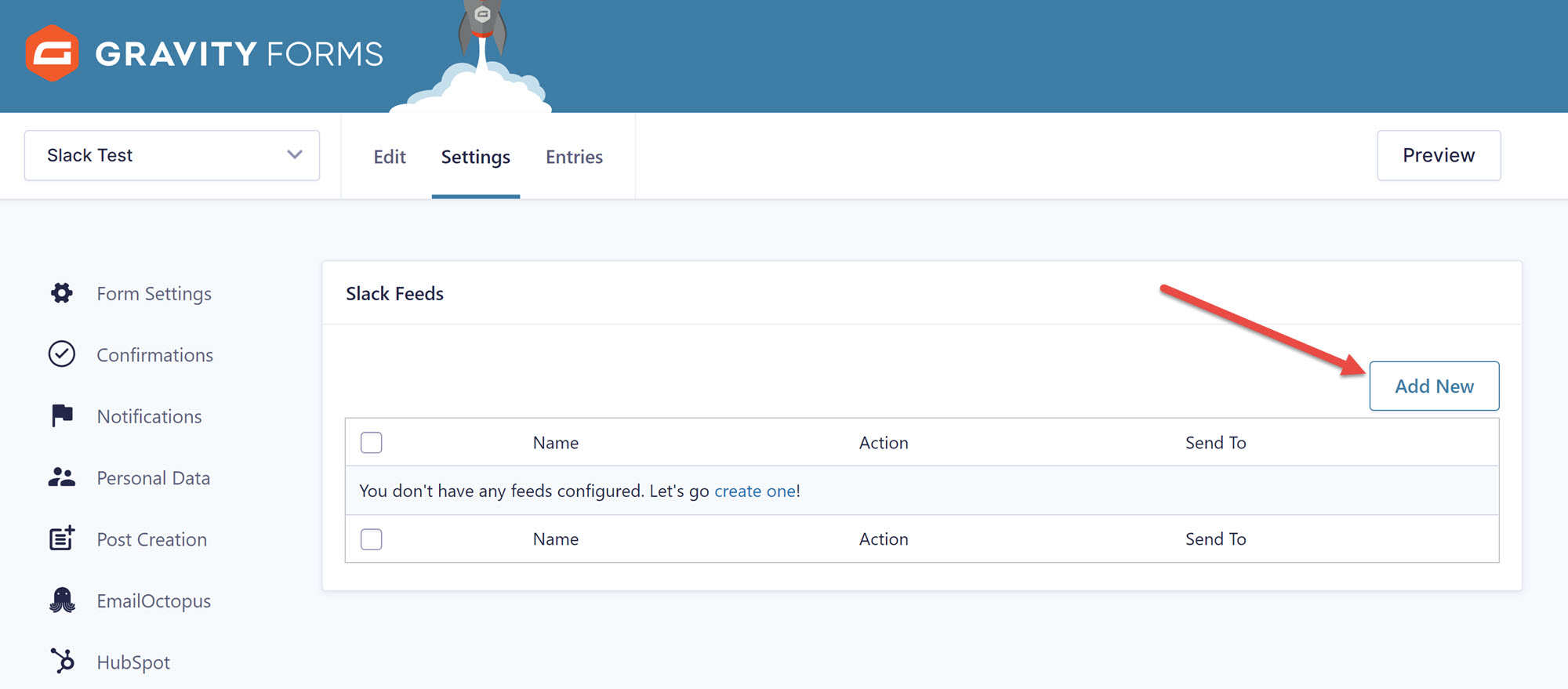Go to Confirmations settings
This screenshot has height=689, width=1568.
(x=154, y=355)
